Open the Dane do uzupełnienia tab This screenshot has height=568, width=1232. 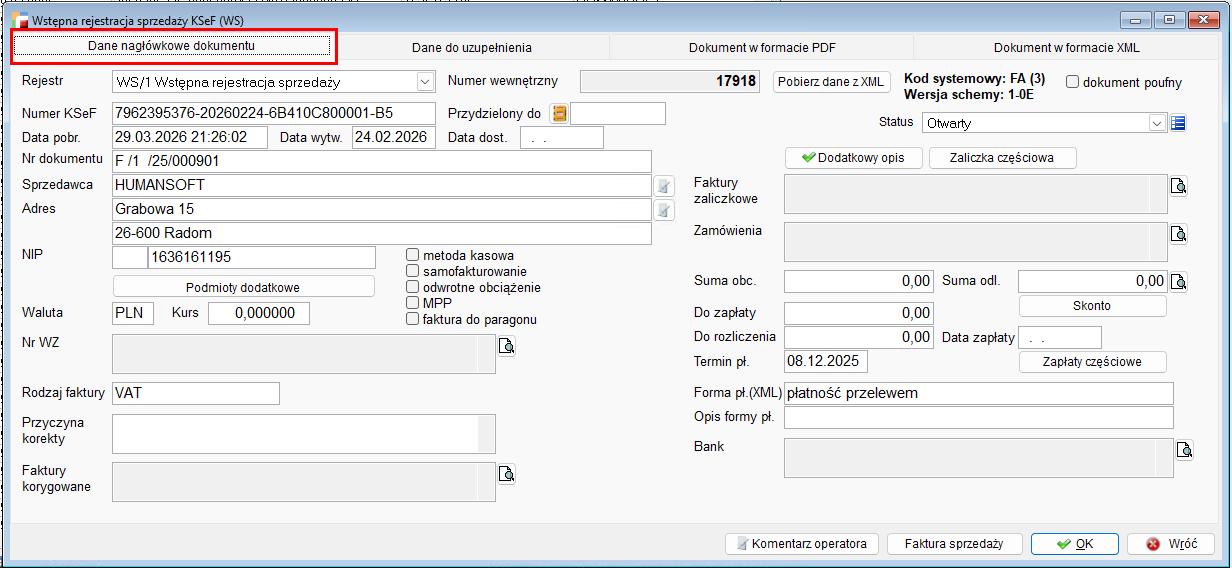pyautogui.click(x=472, y=47)
